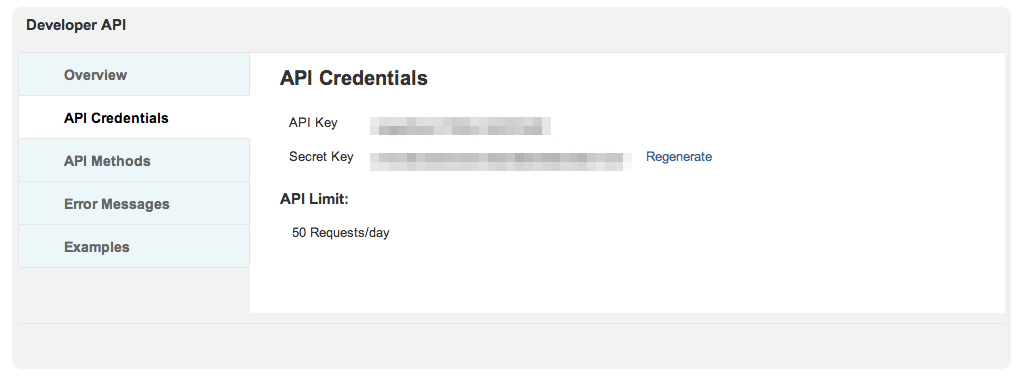1021x378 pixels.
Task: Click empty space right of Regenerate link
Action: 858,157
